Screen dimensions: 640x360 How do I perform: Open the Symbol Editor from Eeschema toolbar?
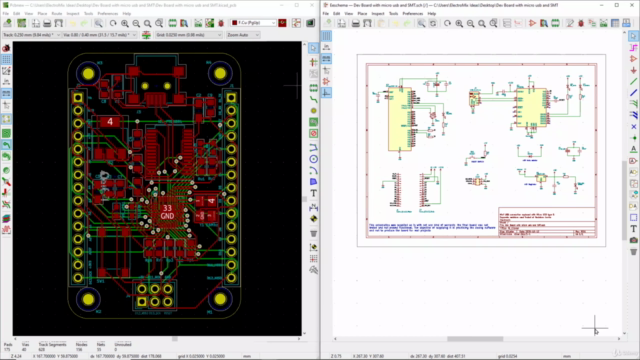coord(532,23)
